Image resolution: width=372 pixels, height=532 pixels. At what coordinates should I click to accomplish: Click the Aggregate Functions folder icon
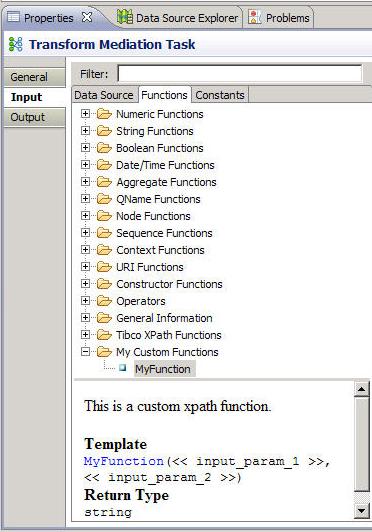(104, 182)
